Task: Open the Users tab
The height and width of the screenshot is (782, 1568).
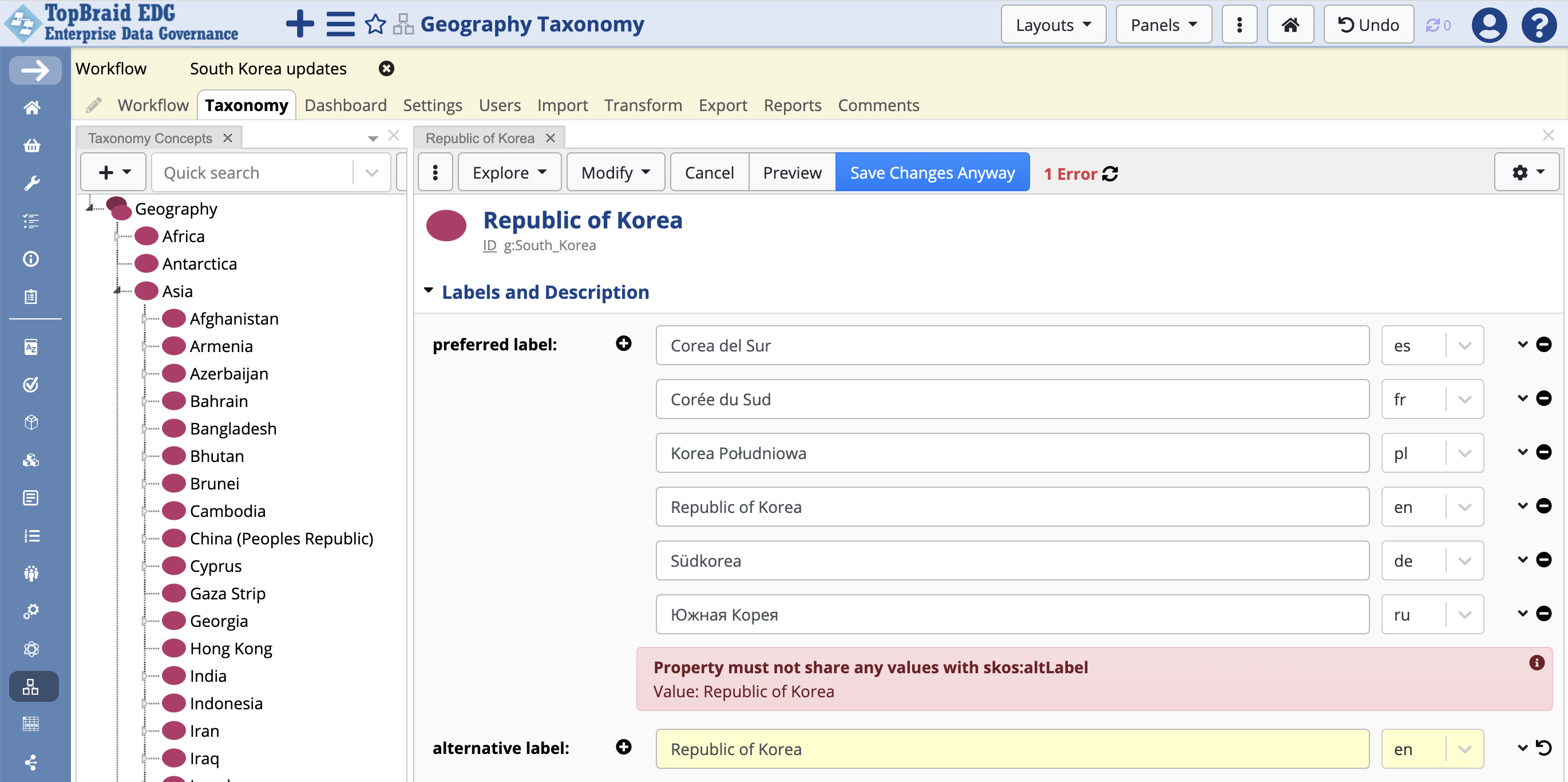Action: (499, 105)
